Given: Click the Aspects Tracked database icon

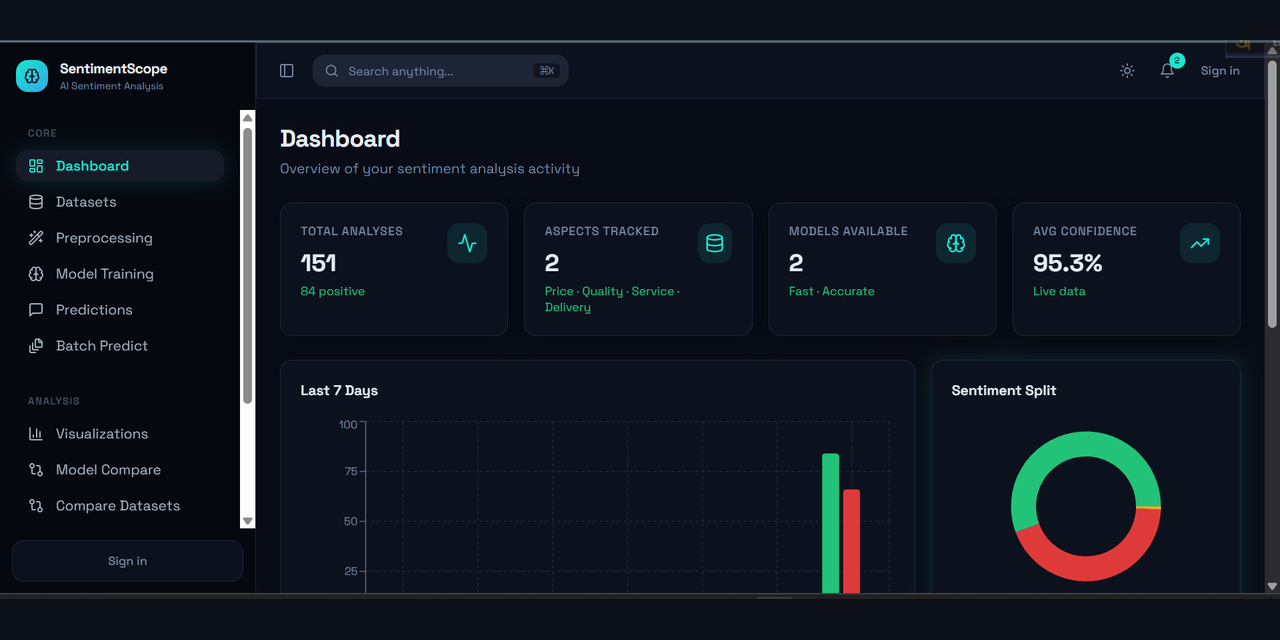Looking at the screenshot, I should click(x=714, y=243).
